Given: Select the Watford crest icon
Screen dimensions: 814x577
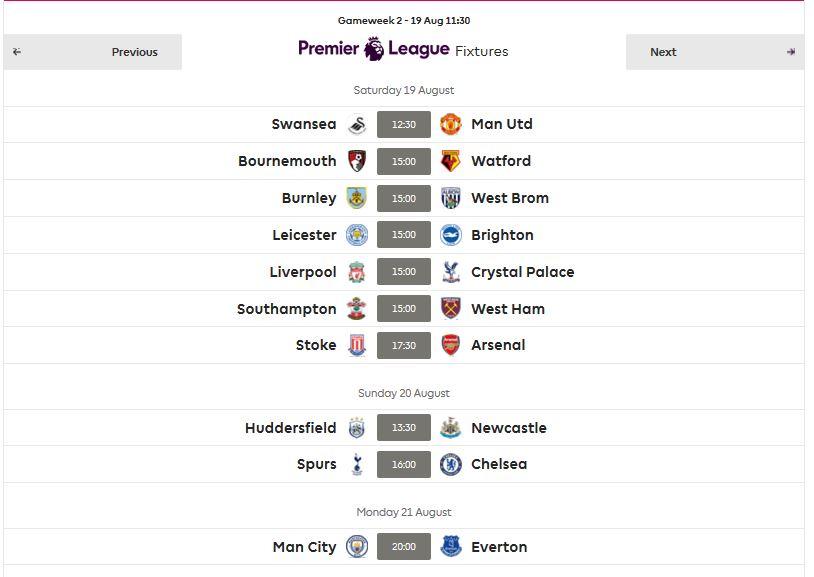Looking at the screenshot, I should (x=451, y=162).
